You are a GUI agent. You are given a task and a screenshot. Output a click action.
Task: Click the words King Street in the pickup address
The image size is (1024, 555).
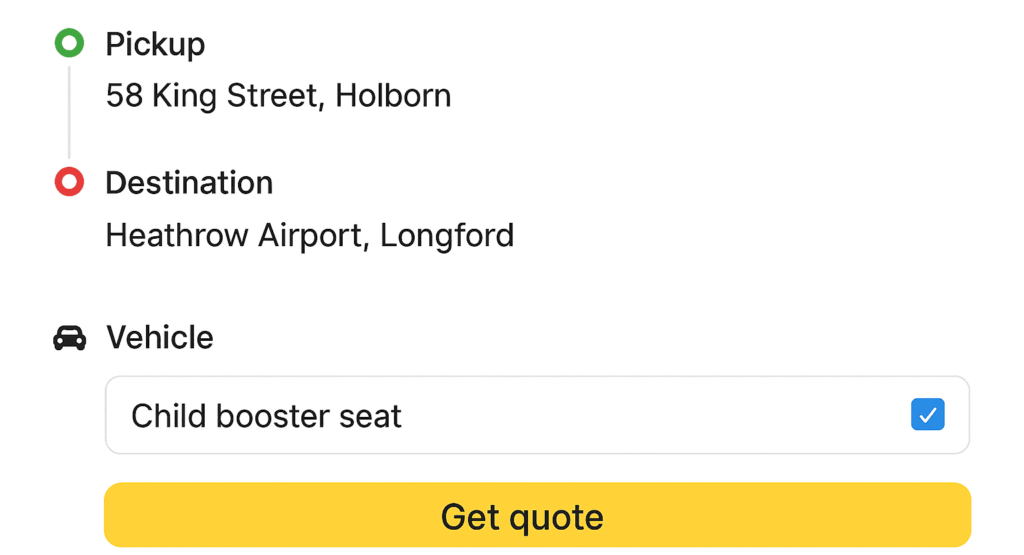[238, 96]
